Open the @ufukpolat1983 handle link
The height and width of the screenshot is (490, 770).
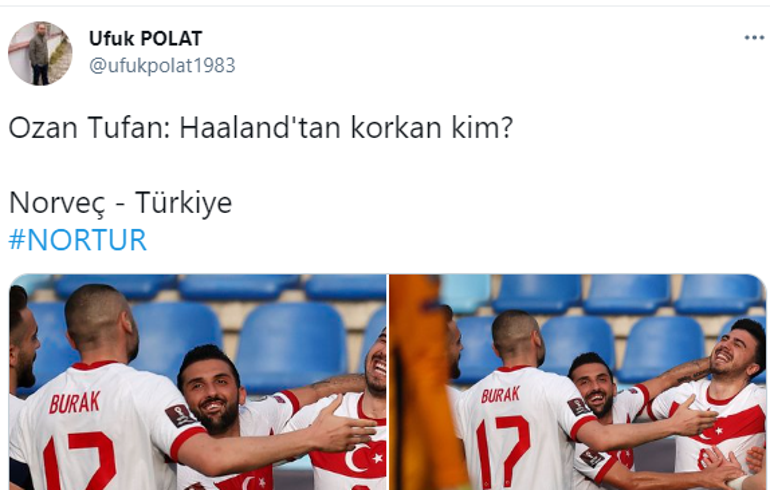tap(162, 65)
